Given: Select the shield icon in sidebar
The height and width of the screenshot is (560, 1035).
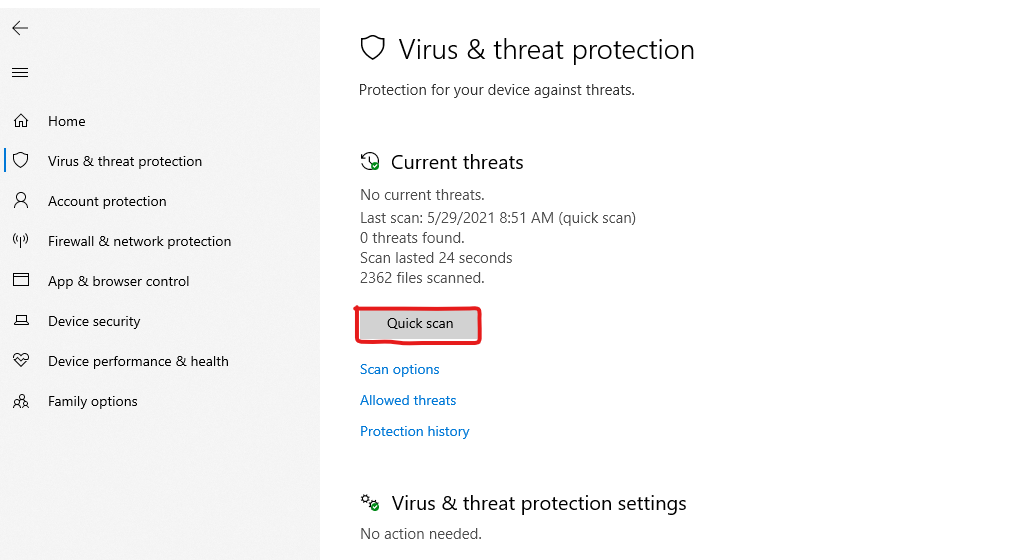Looking at the screenshot, I should tap(21, 160).
